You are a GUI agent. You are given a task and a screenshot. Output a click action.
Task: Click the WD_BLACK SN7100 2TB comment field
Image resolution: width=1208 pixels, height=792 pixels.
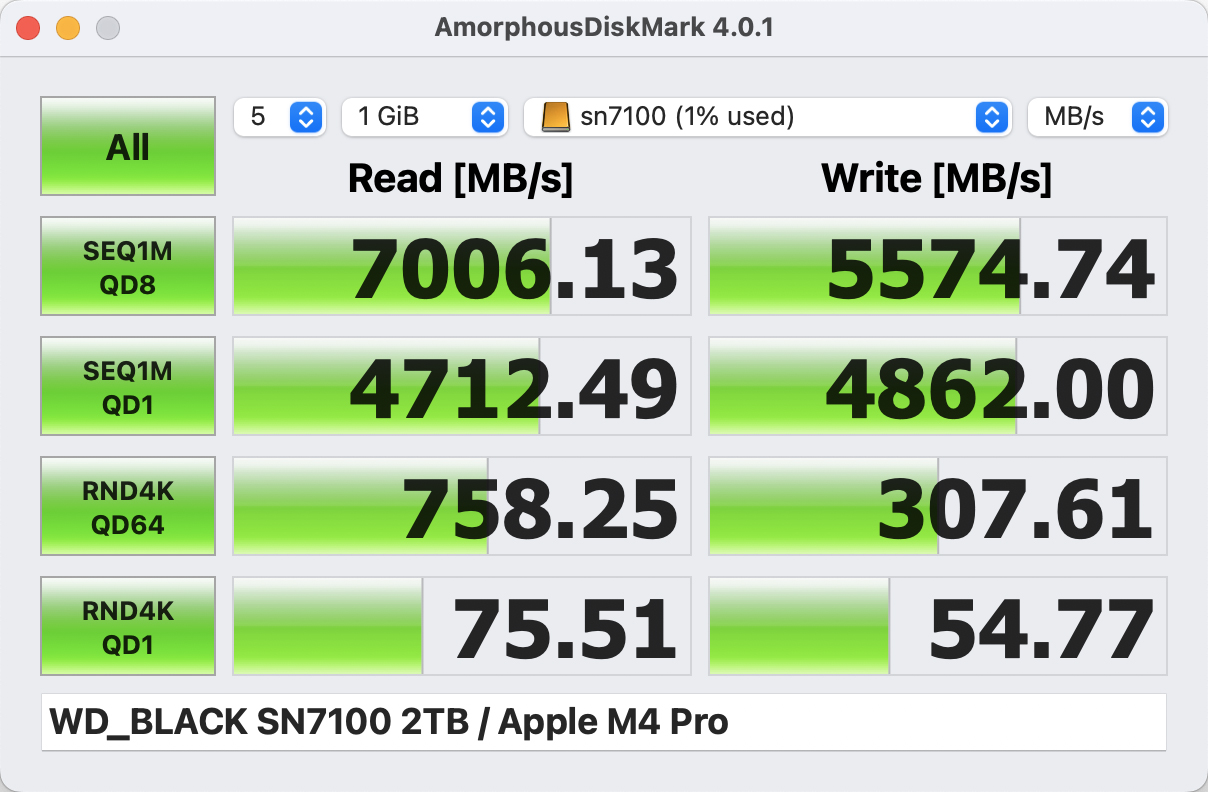coord(603,722)
